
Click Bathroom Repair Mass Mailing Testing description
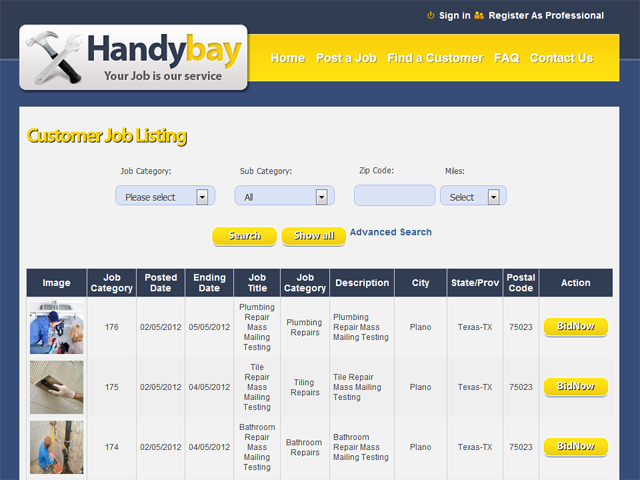(x=361, y=447)
